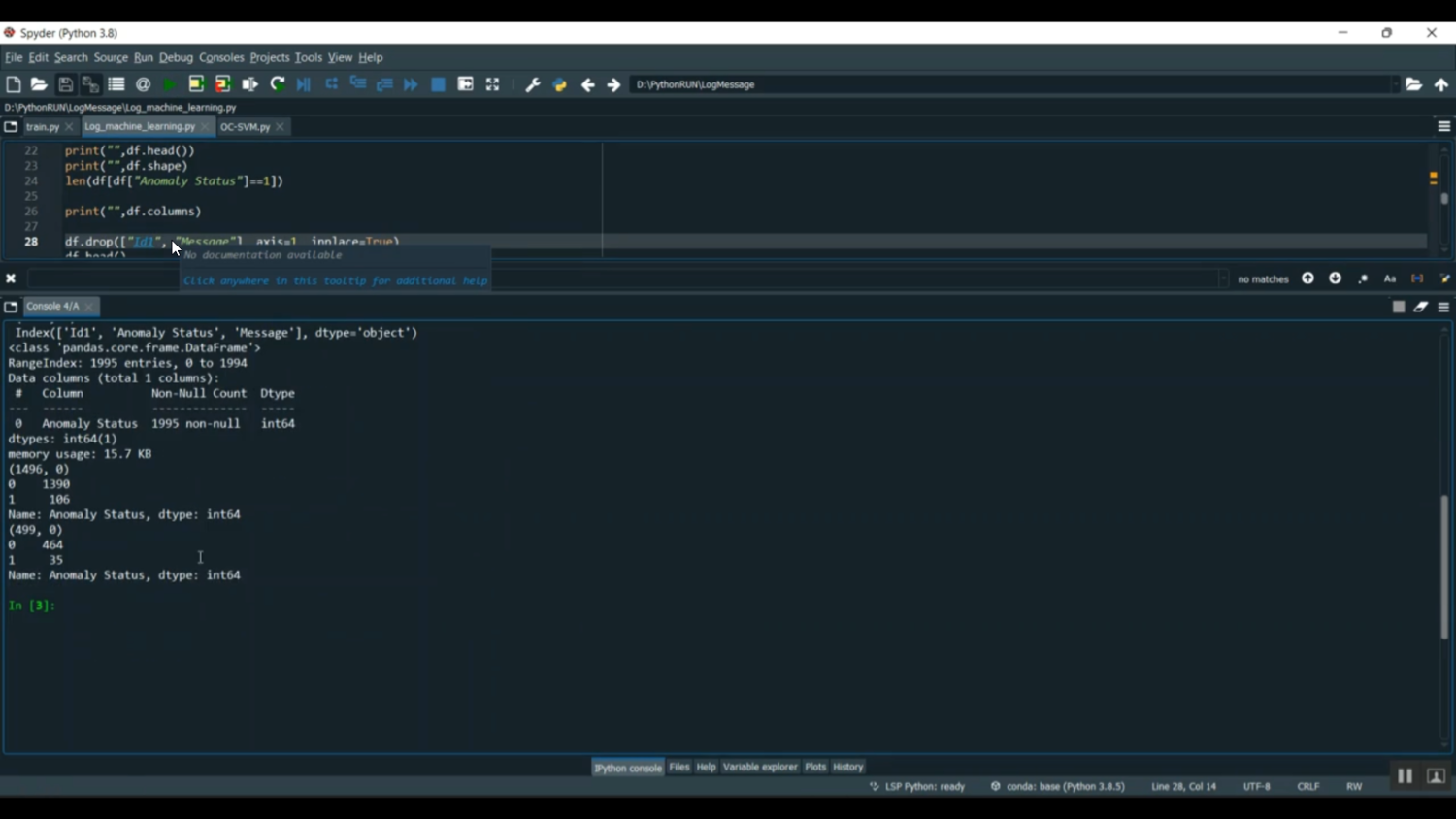Switch to the Variable explorer pane

click(x=760, y=767)
